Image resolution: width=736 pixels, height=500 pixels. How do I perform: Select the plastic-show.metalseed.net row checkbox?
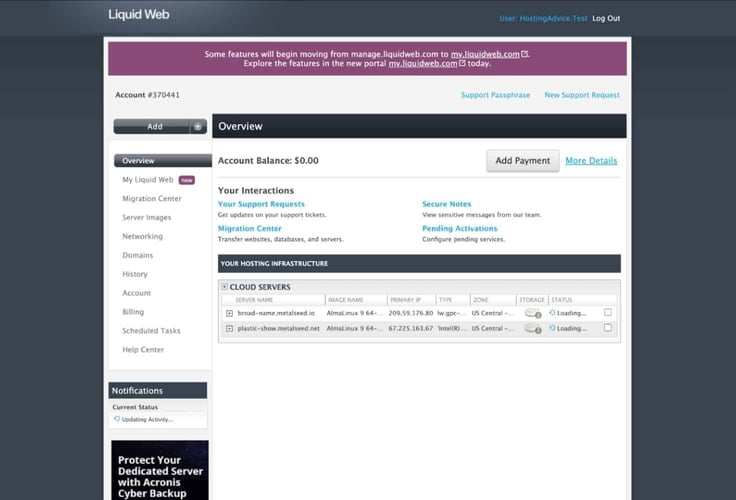point(607,328)
